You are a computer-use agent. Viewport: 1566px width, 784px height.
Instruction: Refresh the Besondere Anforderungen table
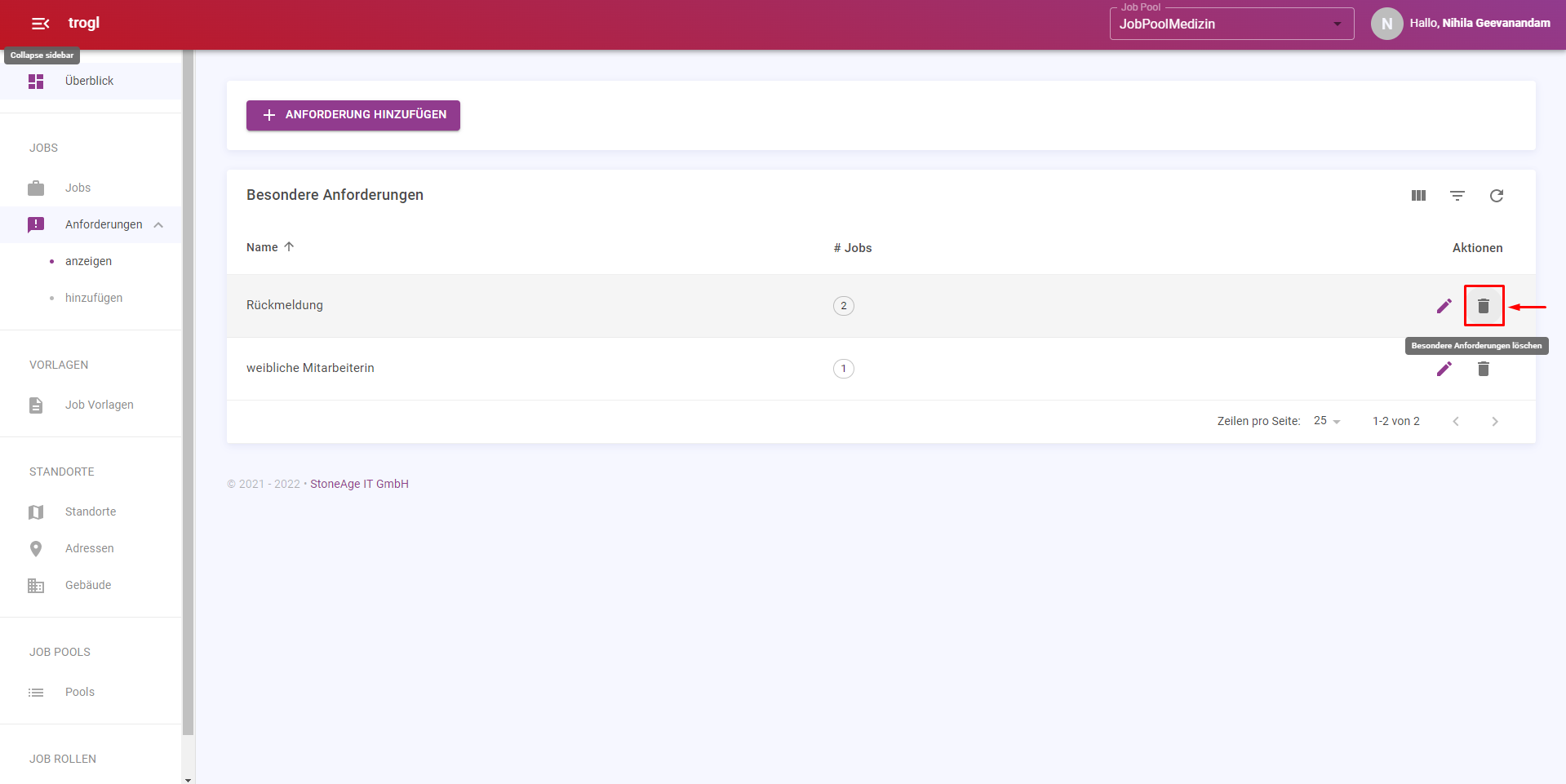point(1497,196)
